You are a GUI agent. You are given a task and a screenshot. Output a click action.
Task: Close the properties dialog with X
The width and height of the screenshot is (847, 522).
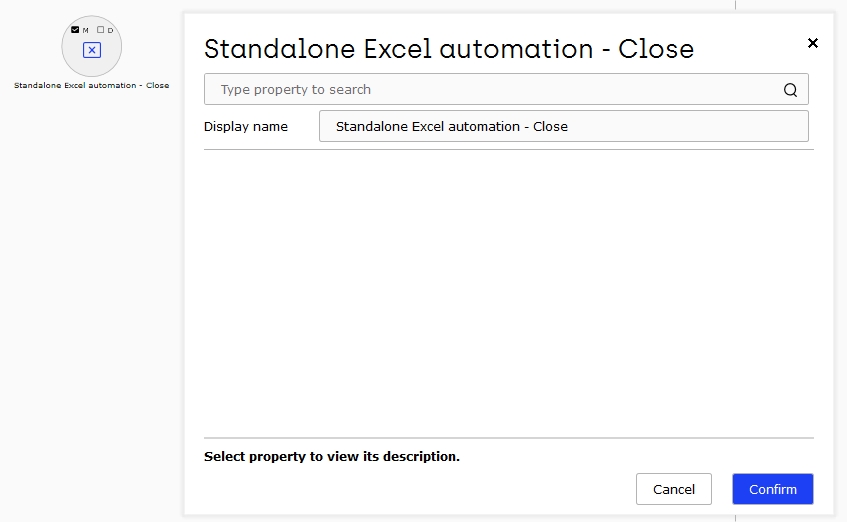pos(812,43)
